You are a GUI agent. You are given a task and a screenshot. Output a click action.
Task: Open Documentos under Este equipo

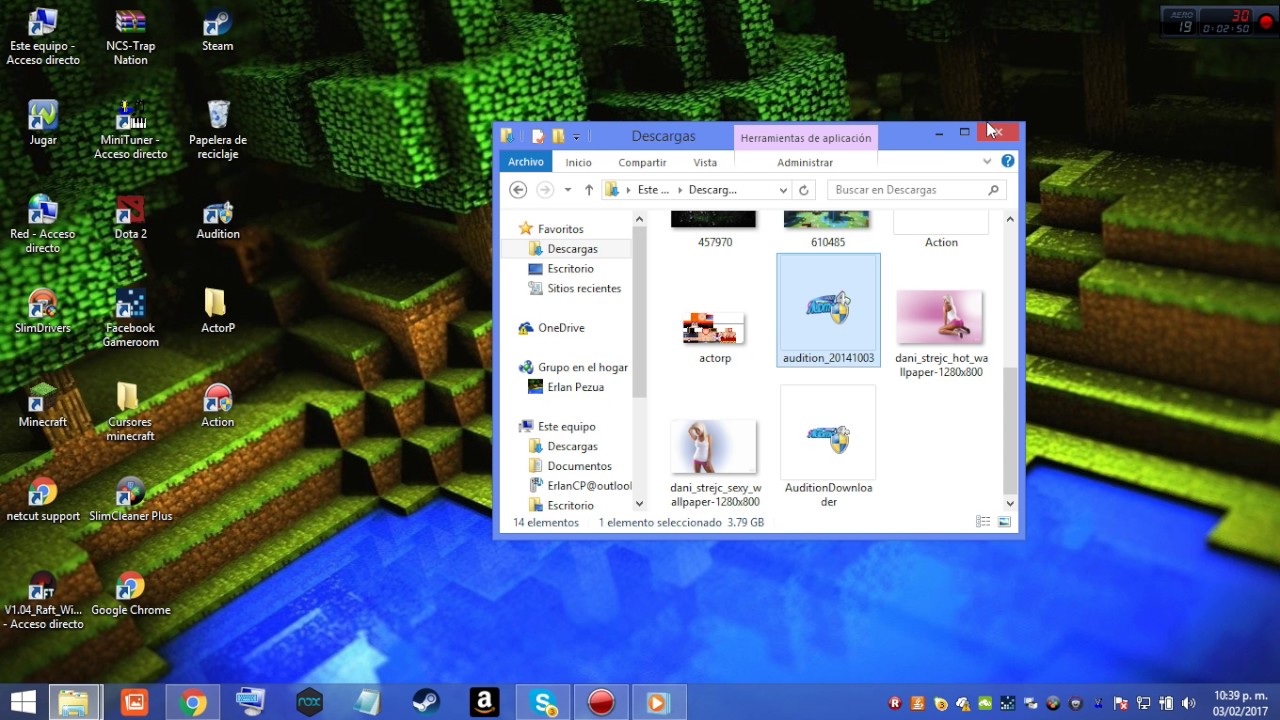point(579,466)
